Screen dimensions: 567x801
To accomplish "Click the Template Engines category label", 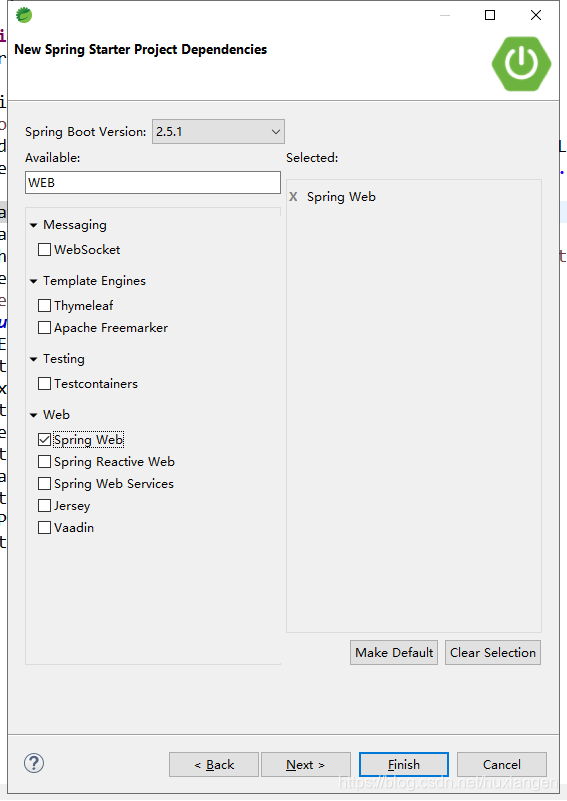I will point(94,281).
